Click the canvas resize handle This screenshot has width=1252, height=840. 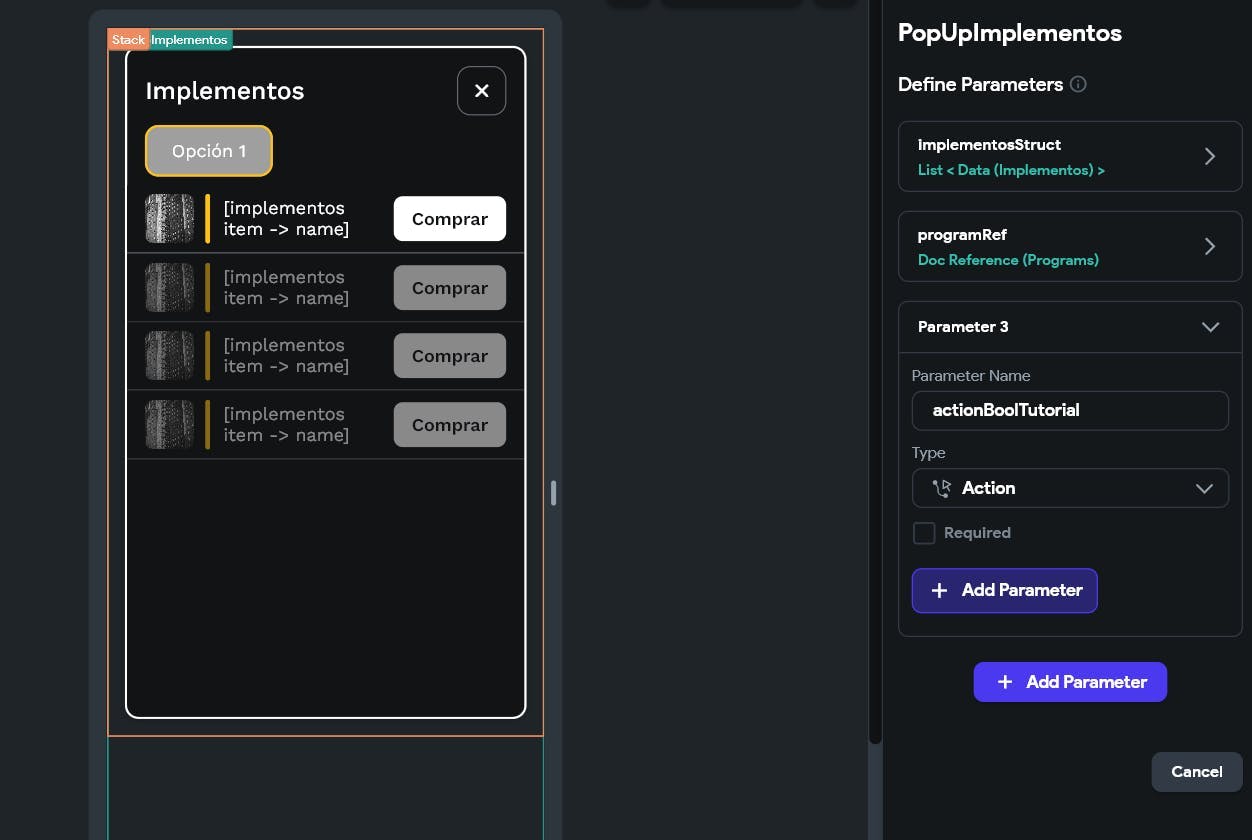[x=553, y=492]
